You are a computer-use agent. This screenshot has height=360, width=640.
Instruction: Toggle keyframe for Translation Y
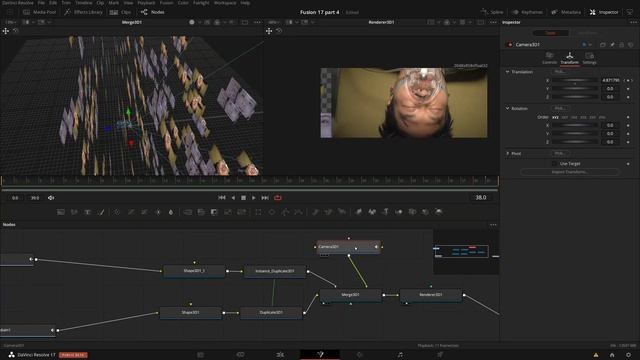(628, 89)
